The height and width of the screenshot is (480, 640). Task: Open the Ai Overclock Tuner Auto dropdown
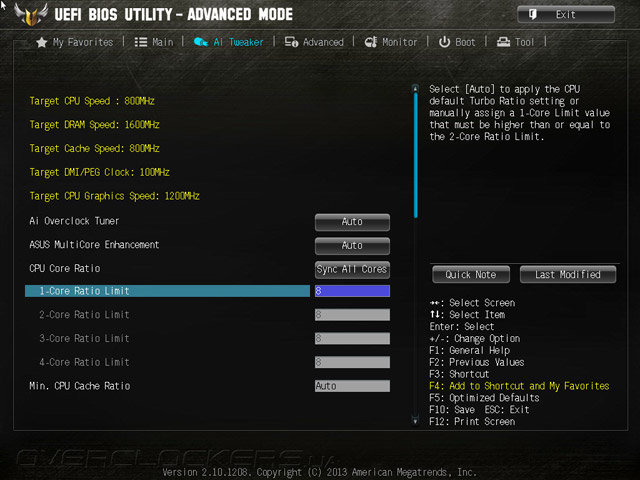coord(352,222)
